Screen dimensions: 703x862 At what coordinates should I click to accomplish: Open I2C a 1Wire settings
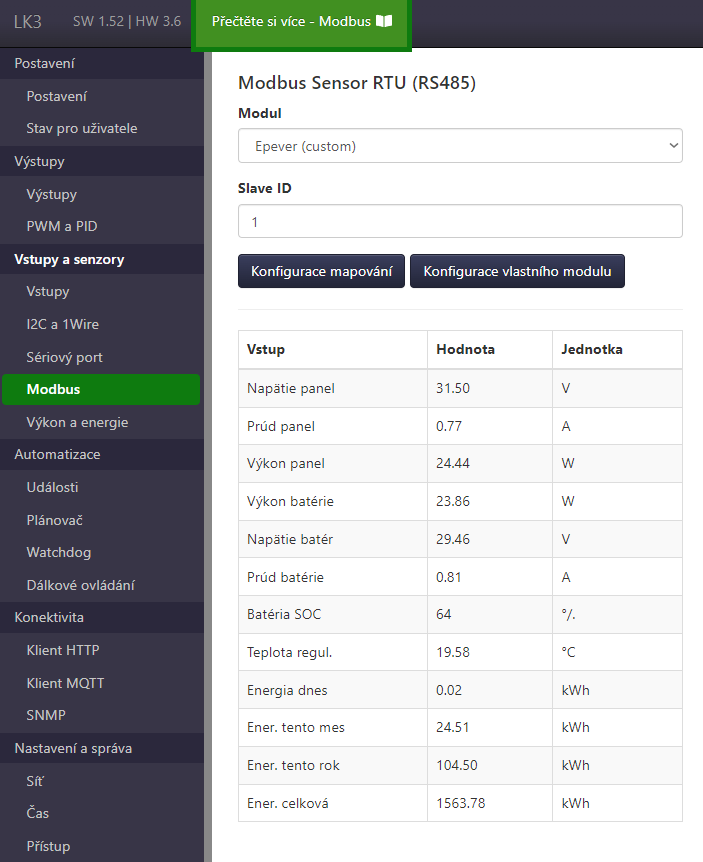point(62,324)
